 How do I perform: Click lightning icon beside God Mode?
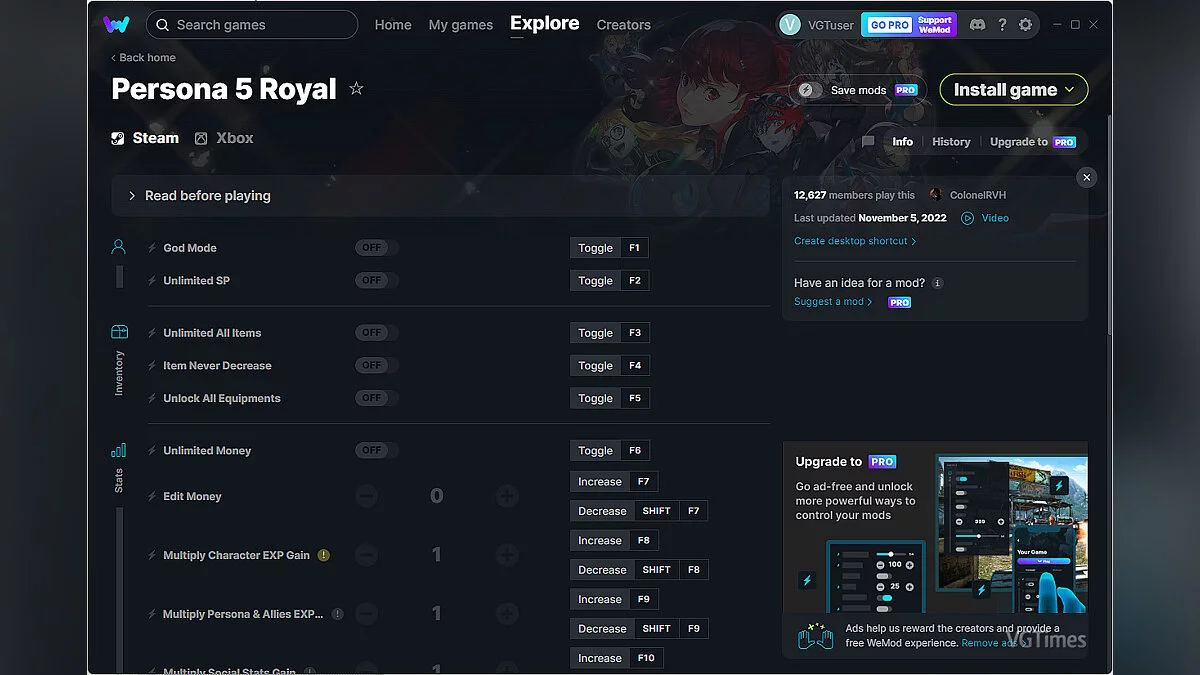152,248
